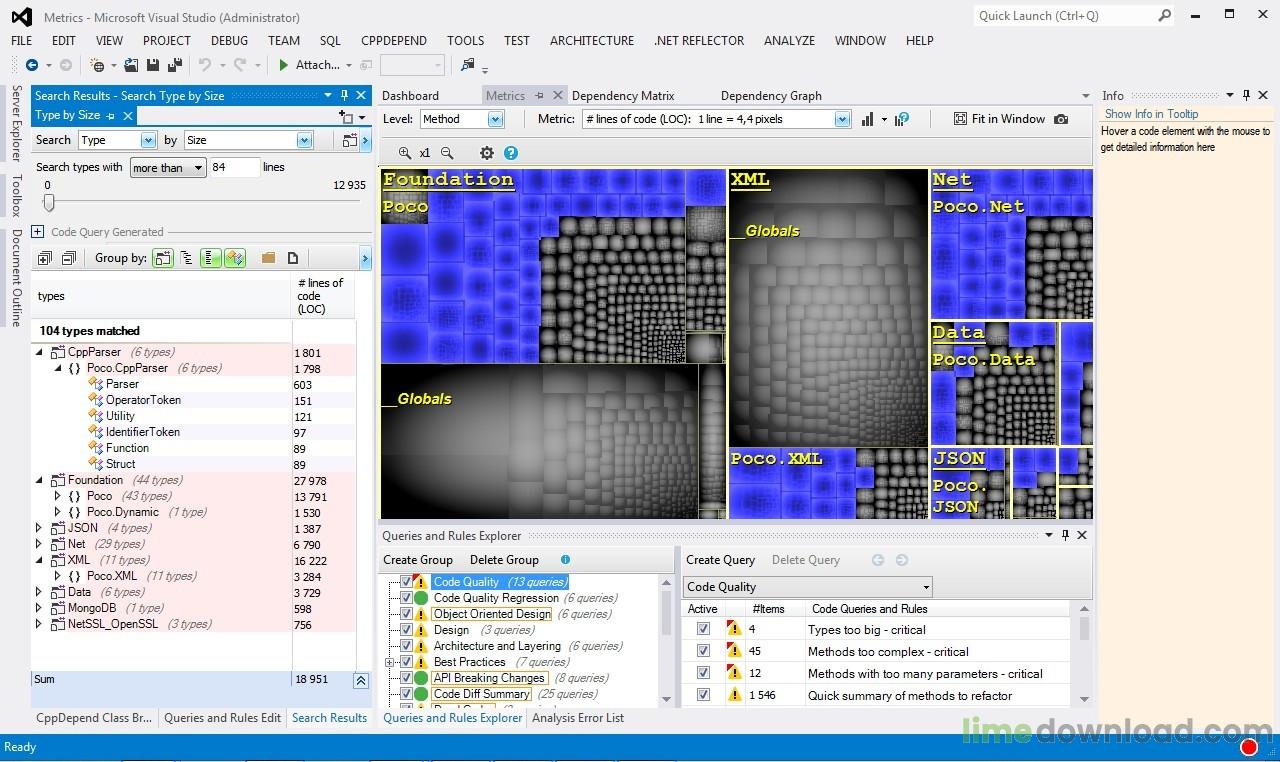Screen dimensions: 1280x762
Task: Uncheck Active for Methods too complex rule
Action: pyautogui.click(x=703, y=651)
